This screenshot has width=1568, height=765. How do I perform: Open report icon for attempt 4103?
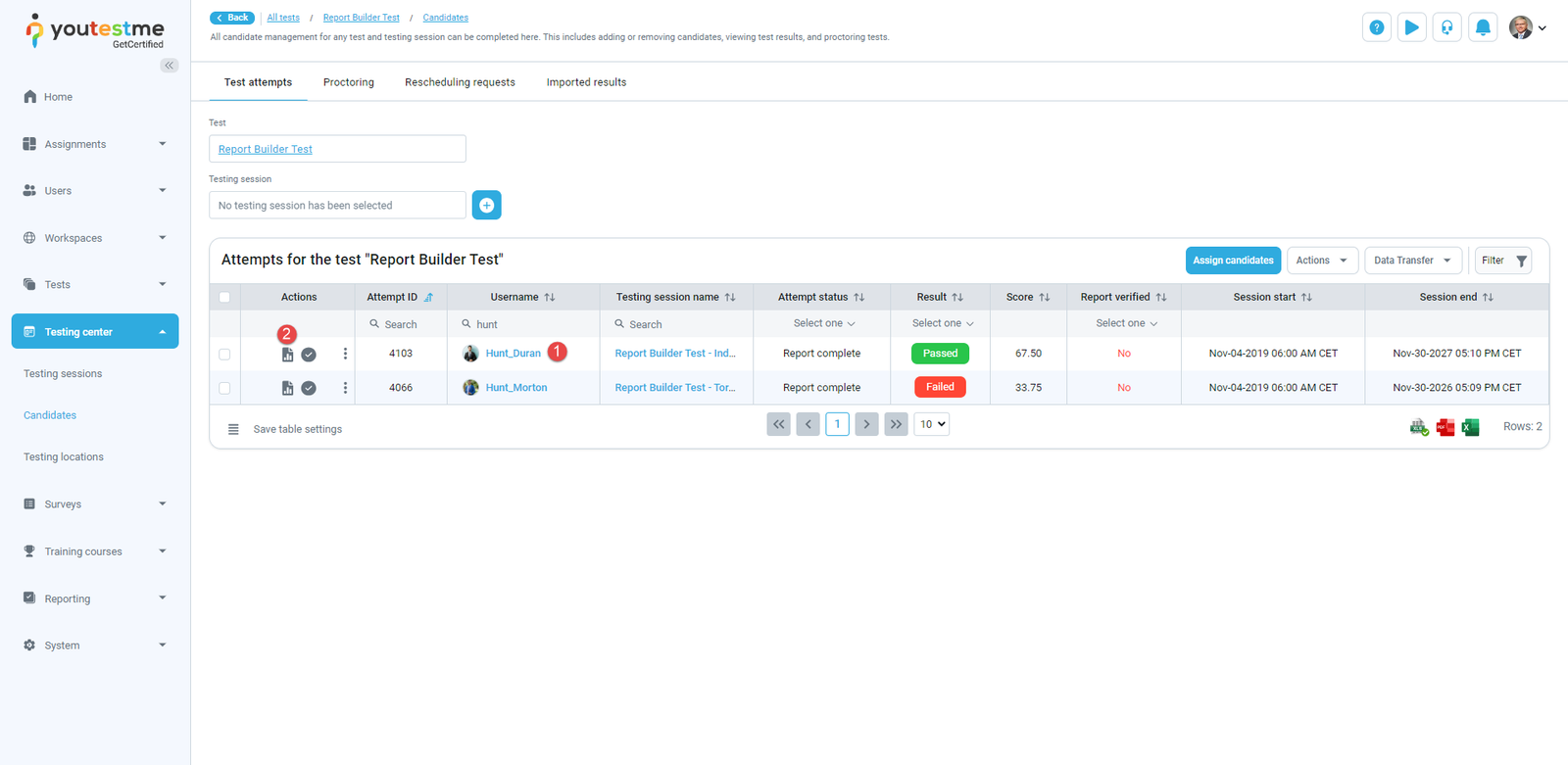click(287, 355)
